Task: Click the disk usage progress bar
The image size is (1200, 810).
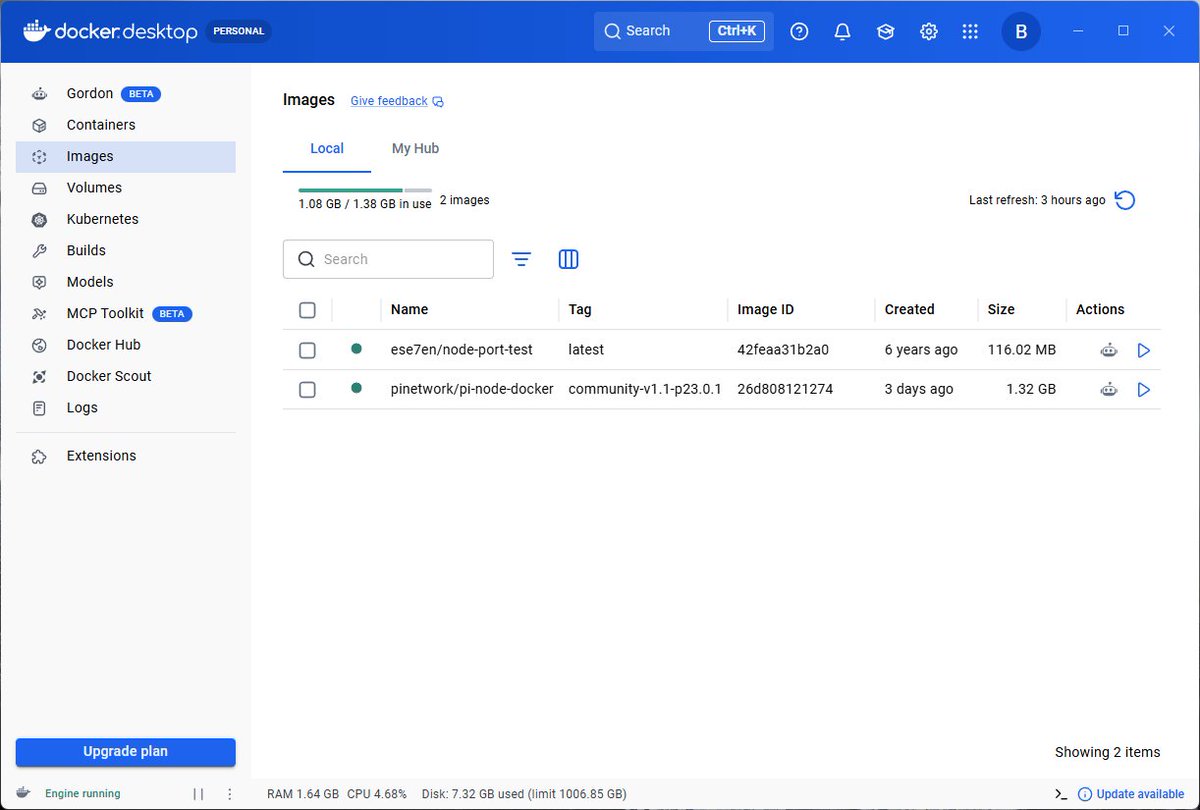Action: (365, 190)
